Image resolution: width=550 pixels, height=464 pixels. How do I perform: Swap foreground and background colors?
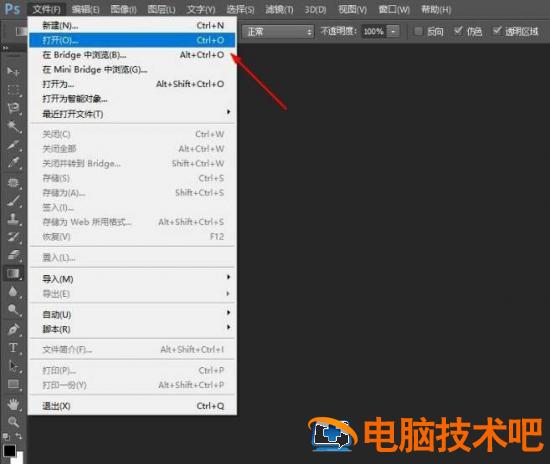(19, 436)
